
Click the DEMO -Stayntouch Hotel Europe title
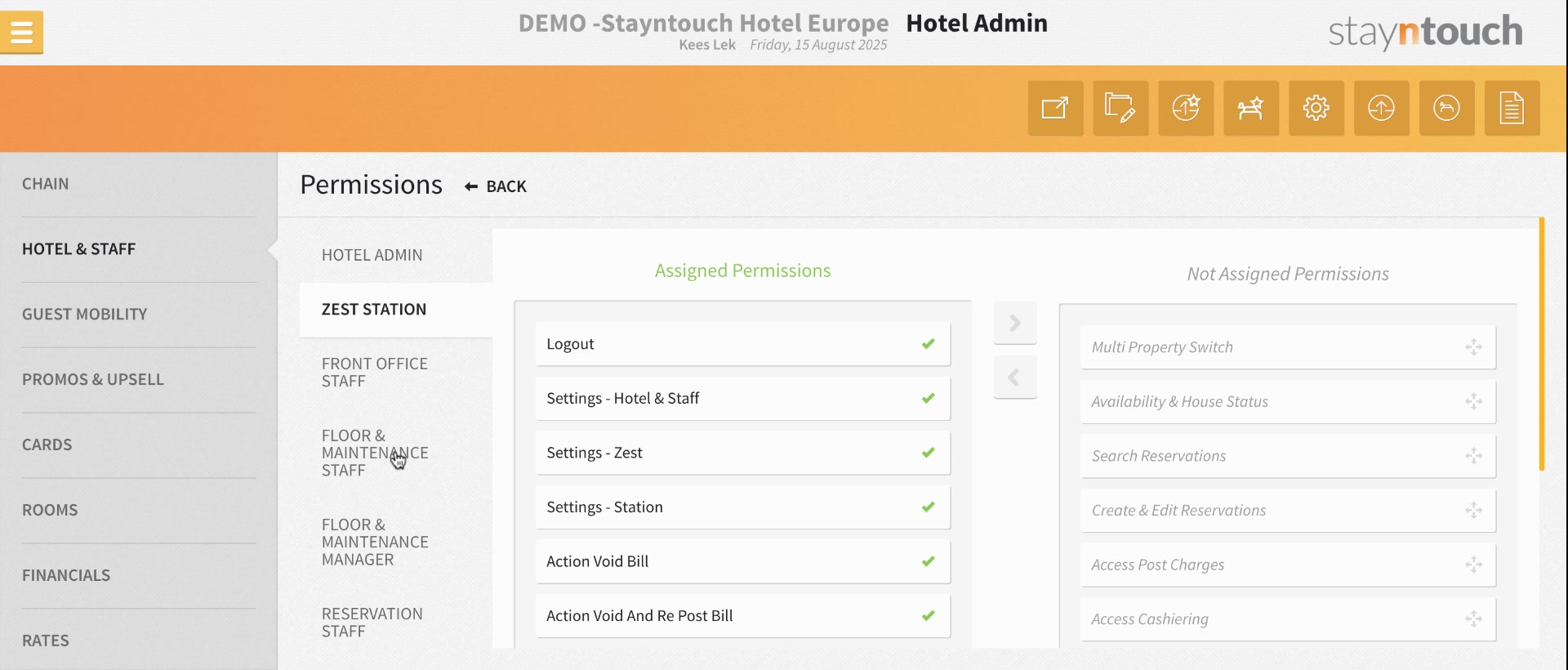[x=703, y=23]
